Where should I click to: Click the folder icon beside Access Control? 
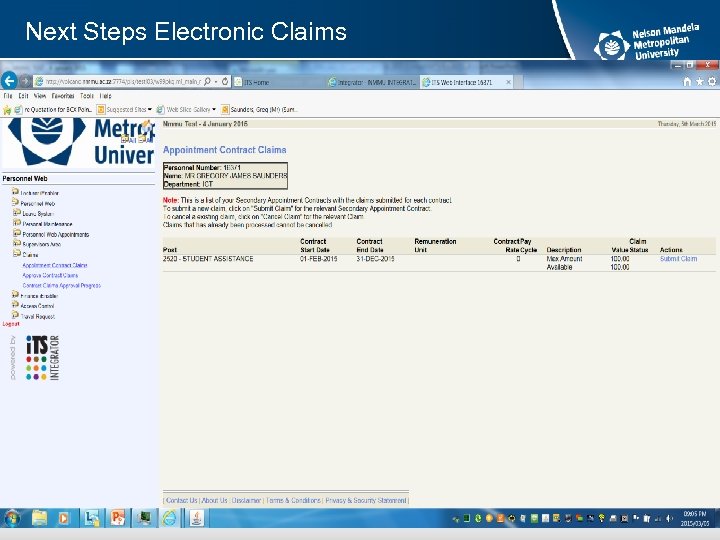click(x=15, y=304)
